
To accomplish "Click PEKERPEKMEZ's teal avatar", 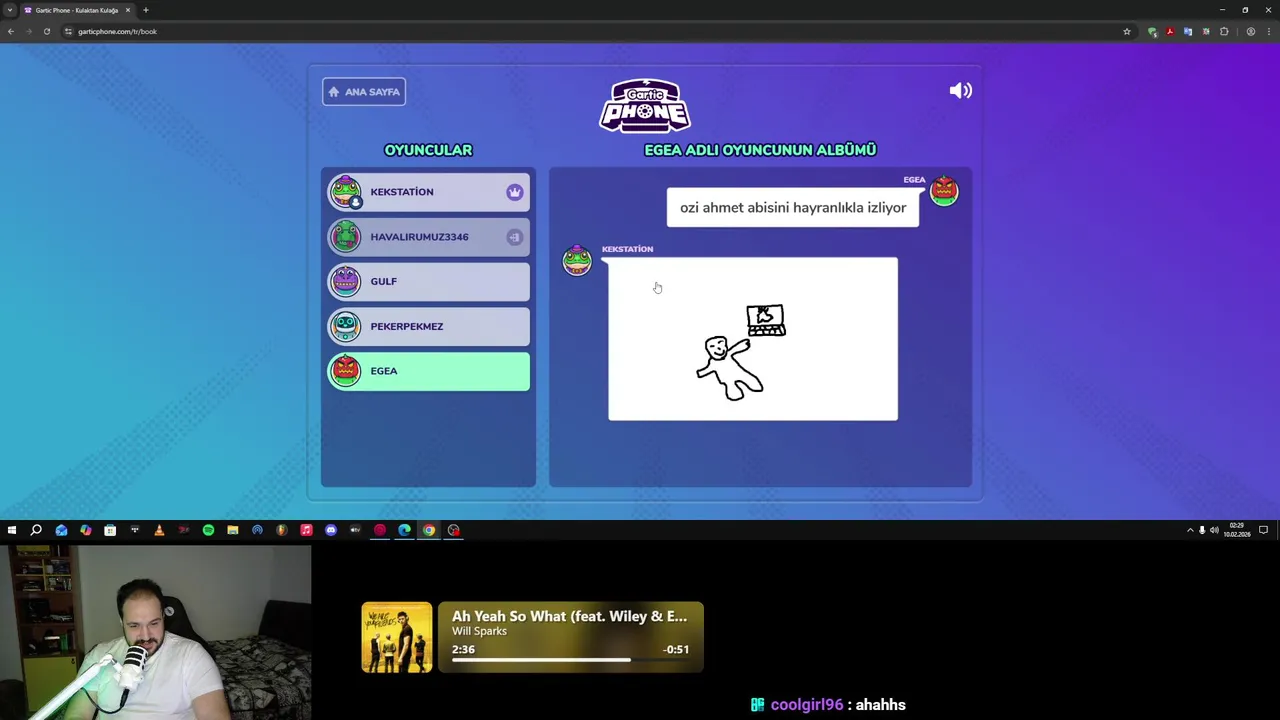I will click(x=345, y=326).
